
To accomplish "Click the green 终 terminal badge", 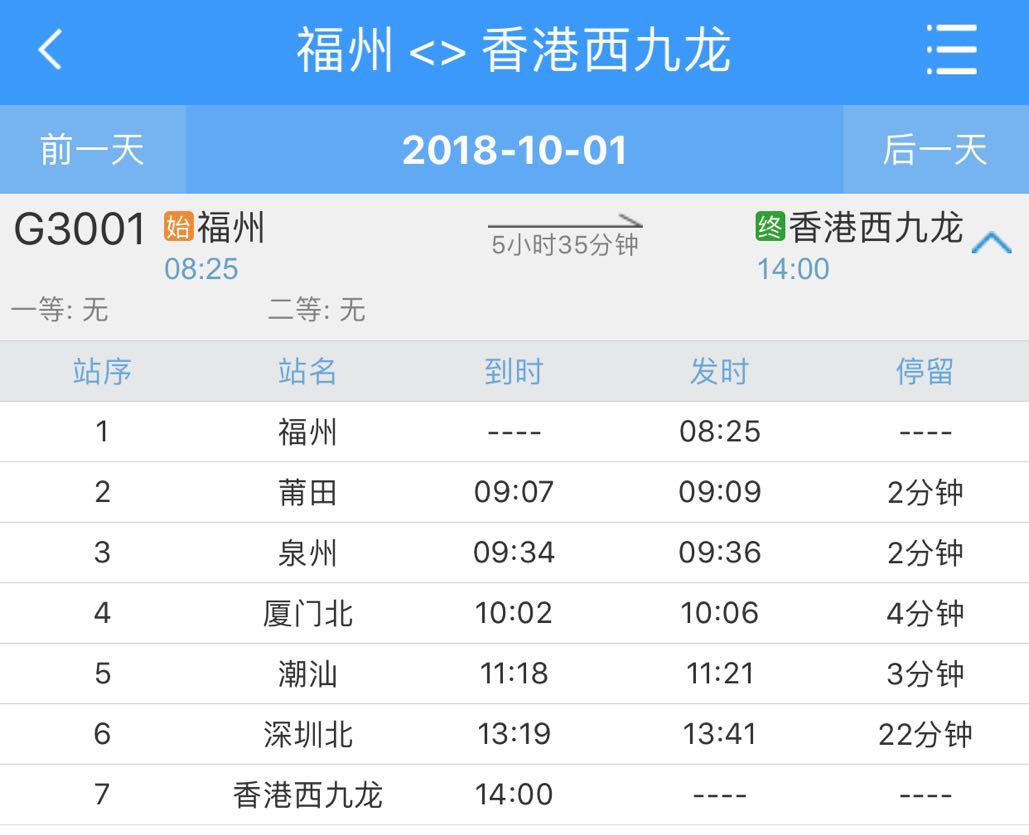I will [770, 227].
